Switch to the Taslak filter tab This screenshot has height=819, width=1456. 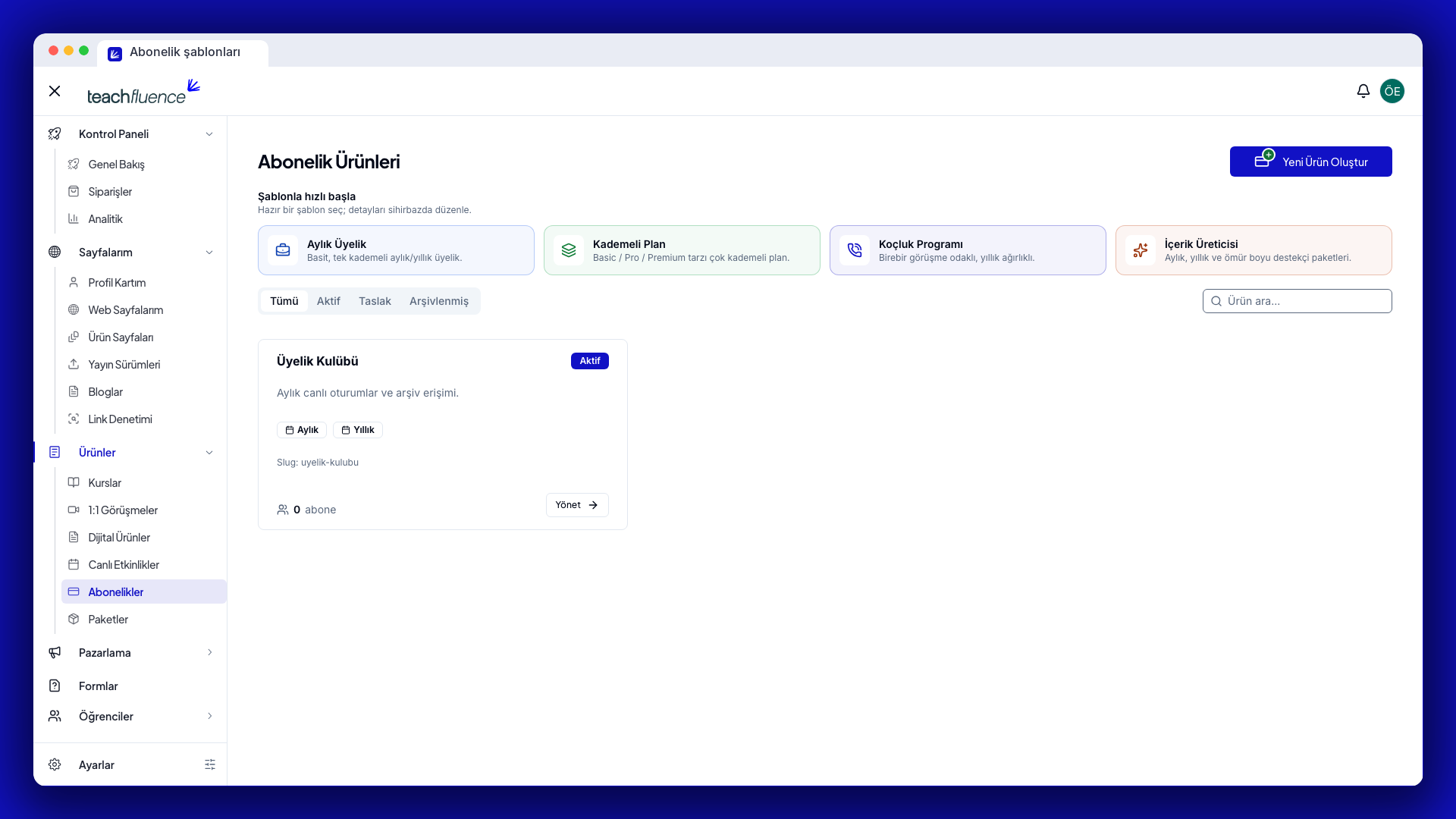click(x=375, y=301)
